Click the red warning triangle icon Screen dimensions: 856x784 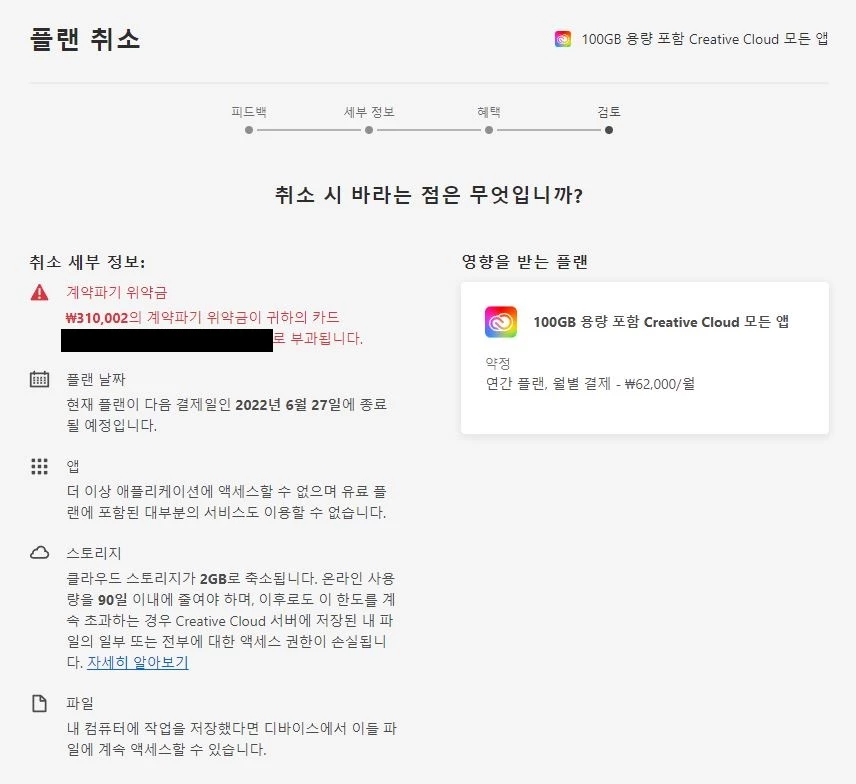click(x=39, y=293)
